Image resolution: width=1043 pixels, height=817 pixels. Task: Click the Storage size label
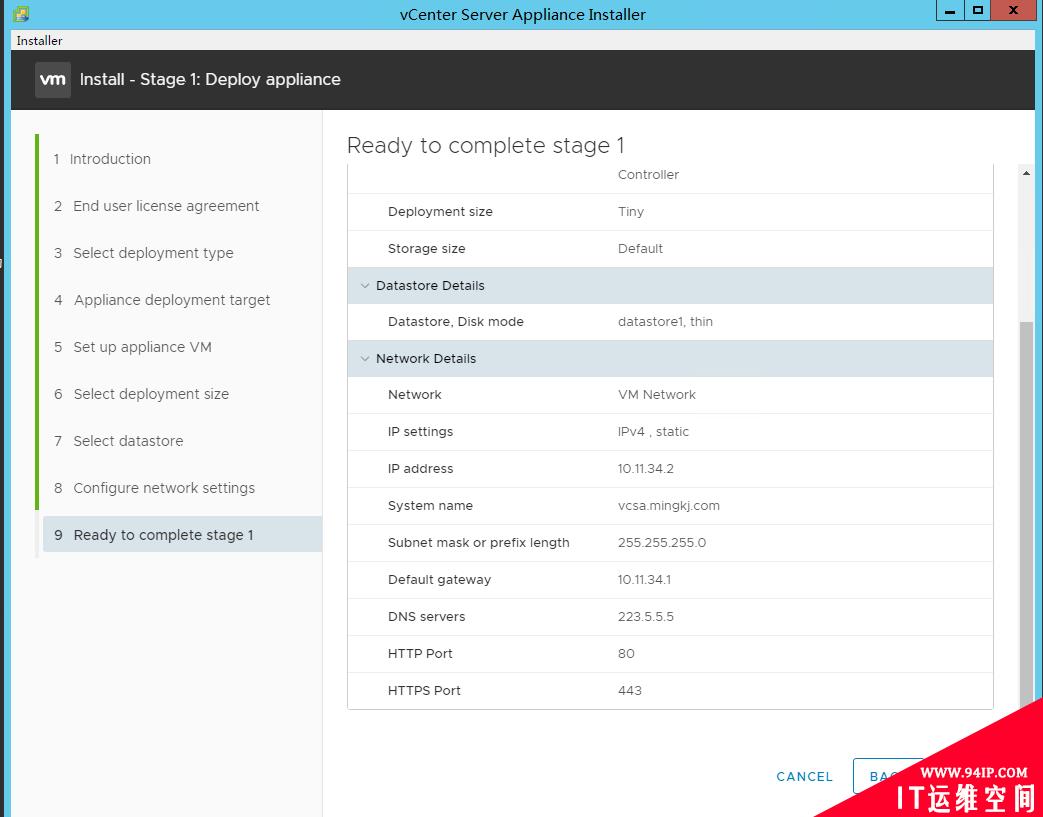point(426,249)
